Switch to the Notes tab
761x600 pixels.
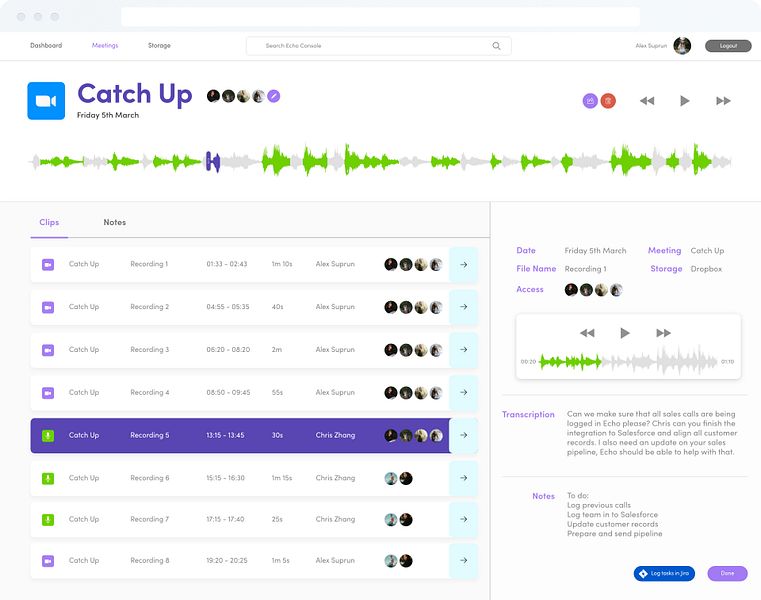pos(115,222)
